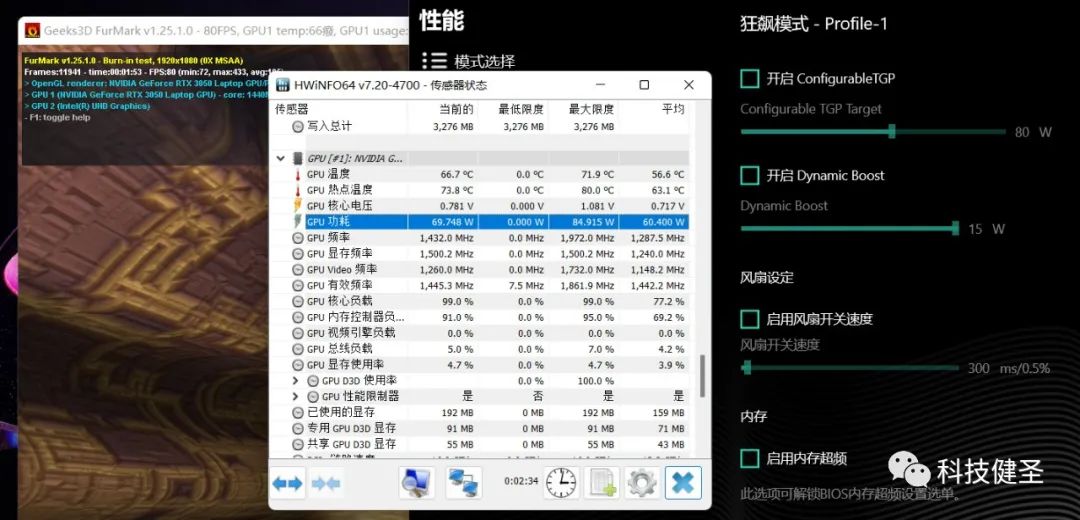Click the Dynamic Boost slider handle
This screenshot has width=1080, height=520.
click(955, 228)
